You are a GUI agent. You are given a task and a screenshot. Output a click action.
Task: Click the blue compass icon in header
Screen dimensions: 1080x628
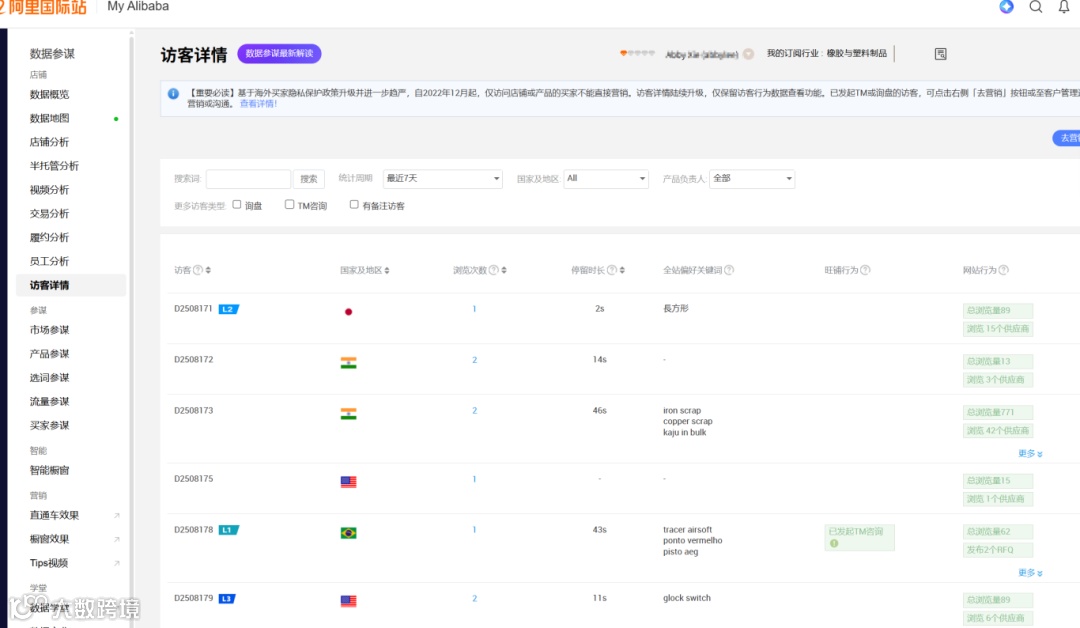1006,7
